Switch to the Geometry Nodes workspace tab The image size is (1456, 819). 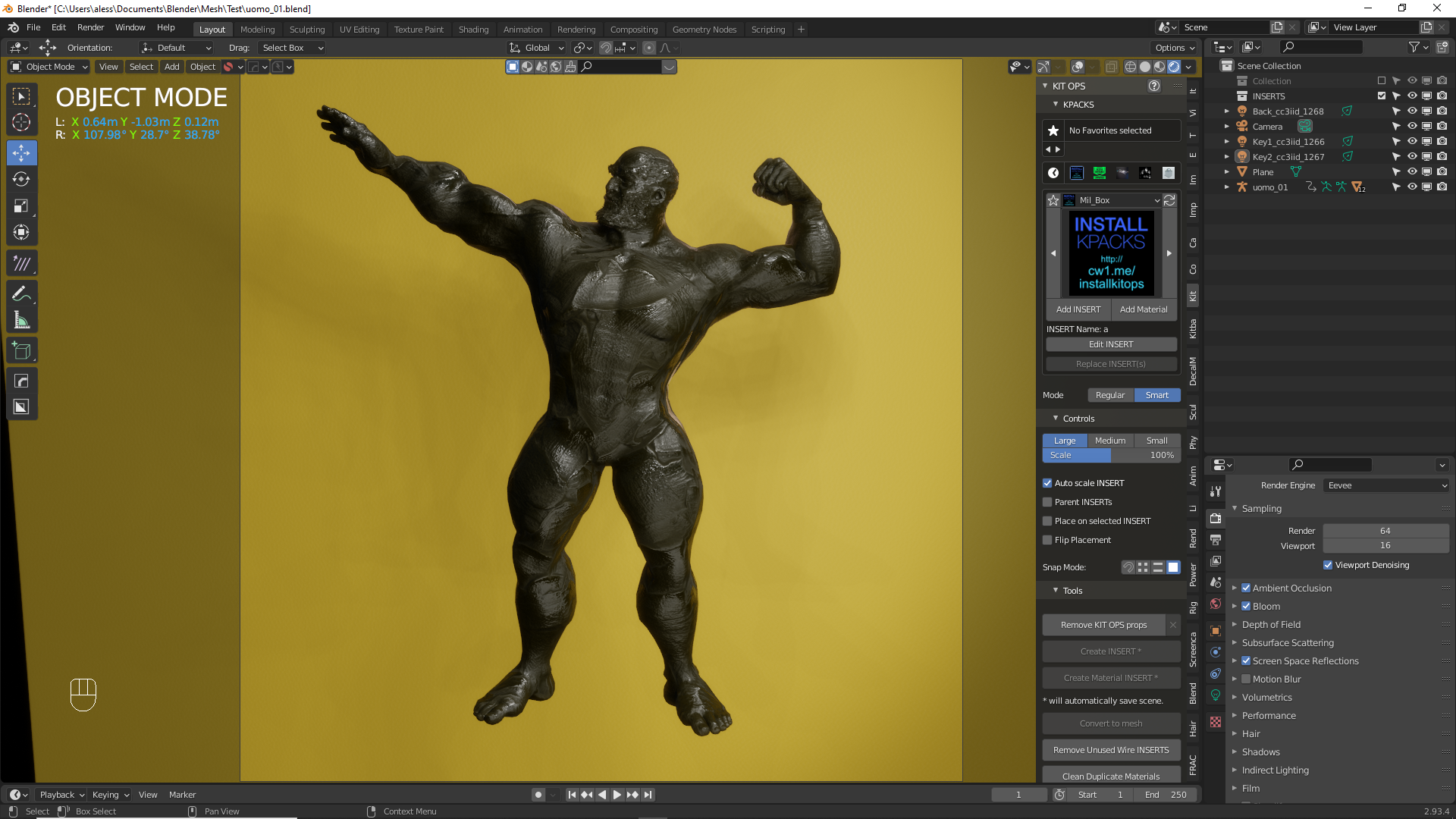[x=704, y=30]
